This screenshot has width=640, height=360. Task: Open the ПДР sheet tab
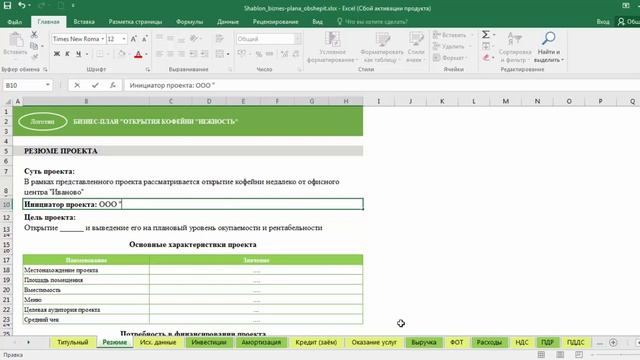point(547,342)
